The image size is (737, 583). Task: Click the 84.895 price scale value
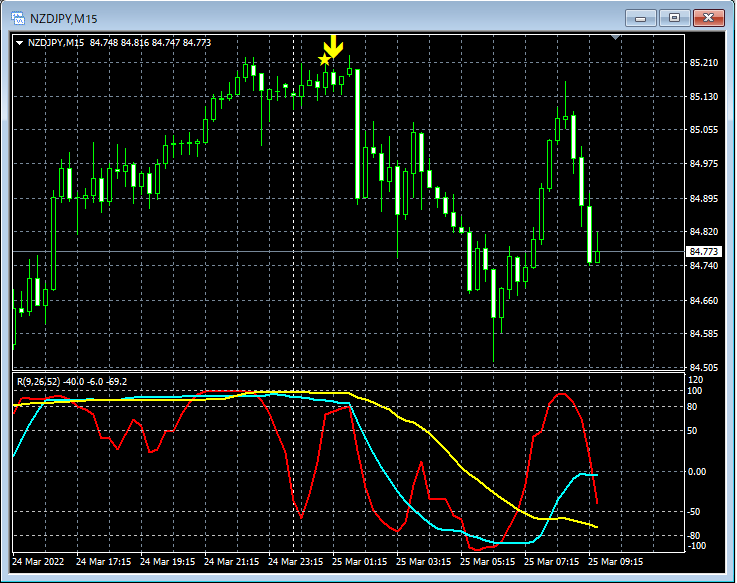[704, 199]
